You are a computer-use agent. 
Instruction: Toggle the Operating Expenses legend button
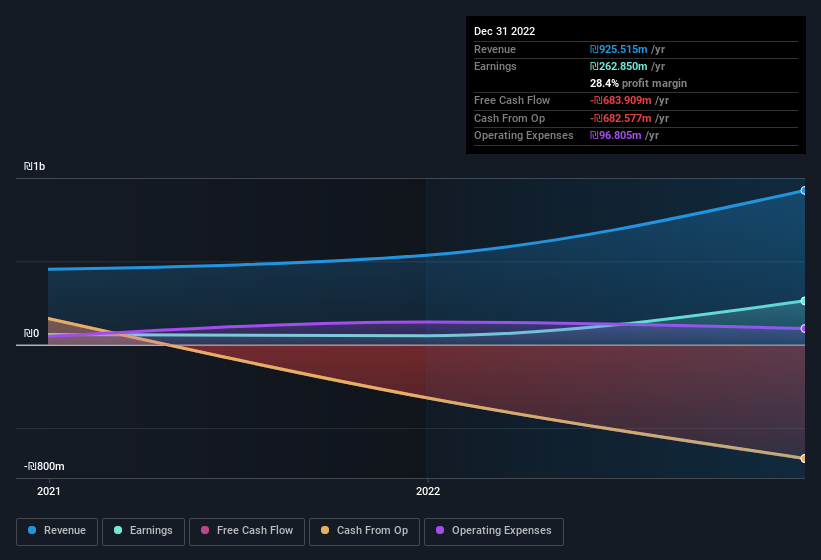[494, 531]
